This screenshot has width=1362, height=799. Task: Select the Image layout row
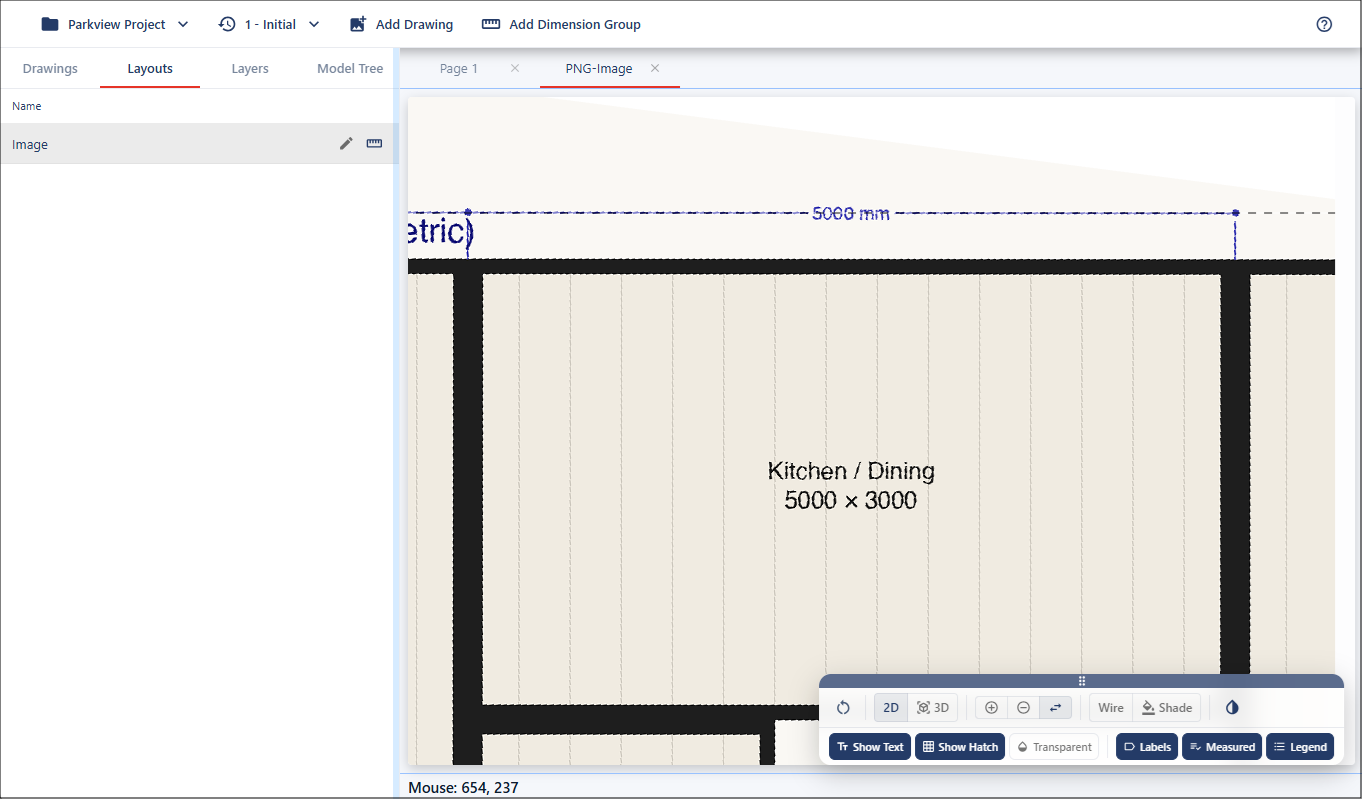[x=197, y=144]
